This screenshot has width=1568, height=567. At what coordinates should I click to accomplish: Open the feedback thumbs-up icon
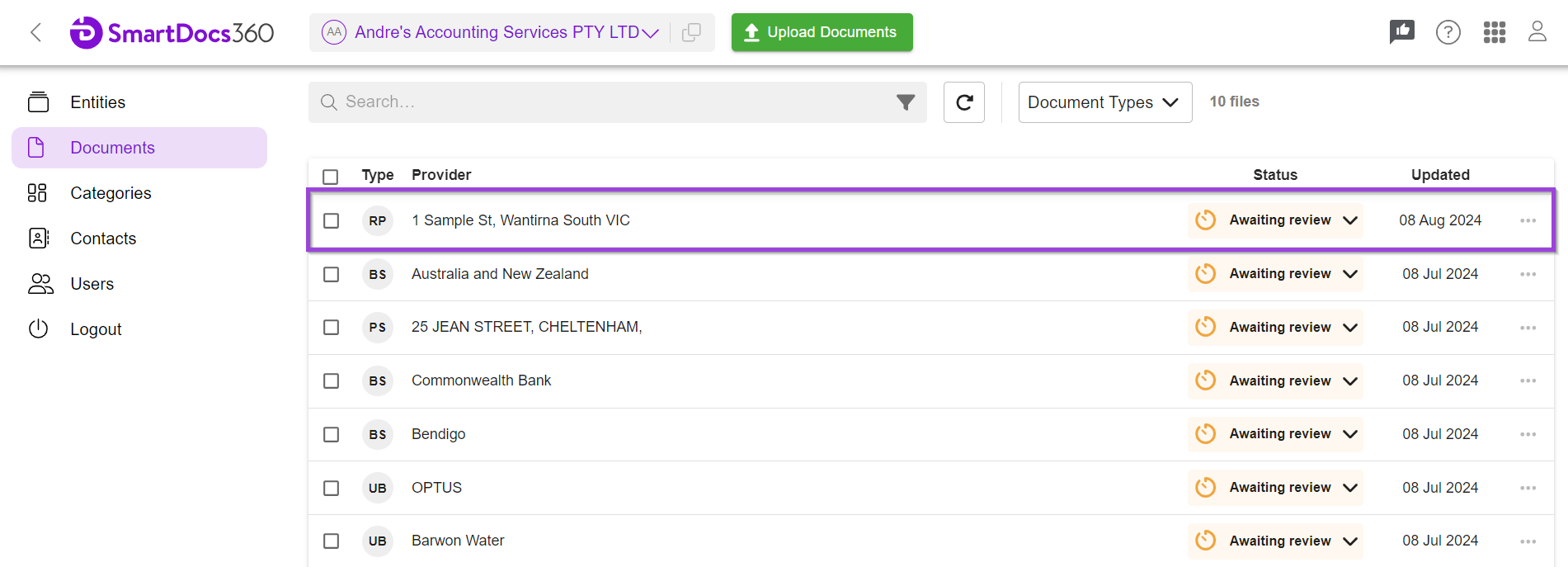tap(1401, 32)
